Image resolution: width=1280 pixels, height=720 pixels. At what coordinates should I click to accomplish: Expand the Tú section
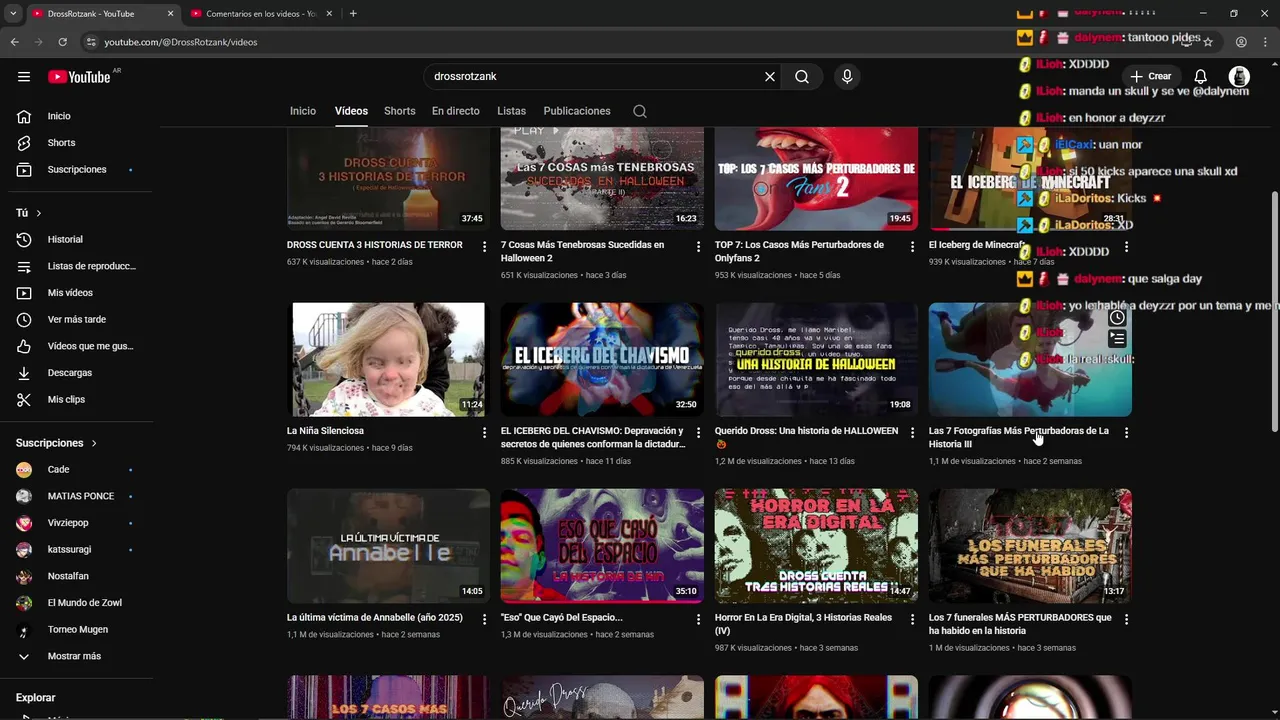30,213
